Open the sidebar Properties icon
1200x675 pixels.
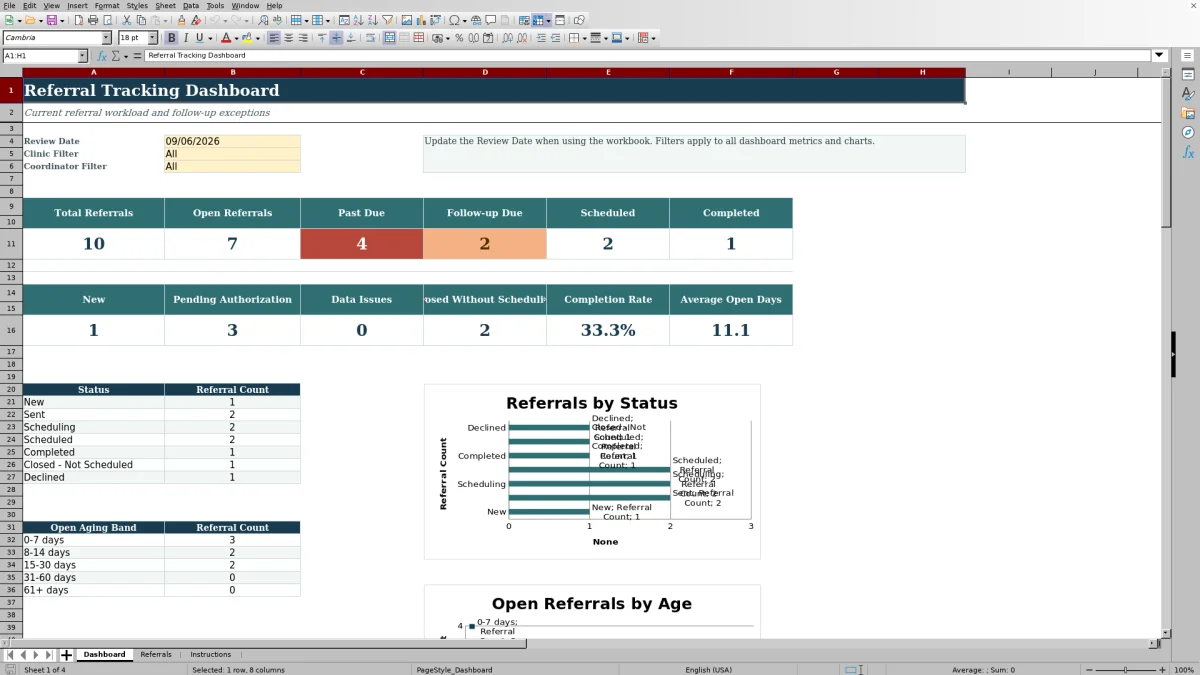[1188, 75]
